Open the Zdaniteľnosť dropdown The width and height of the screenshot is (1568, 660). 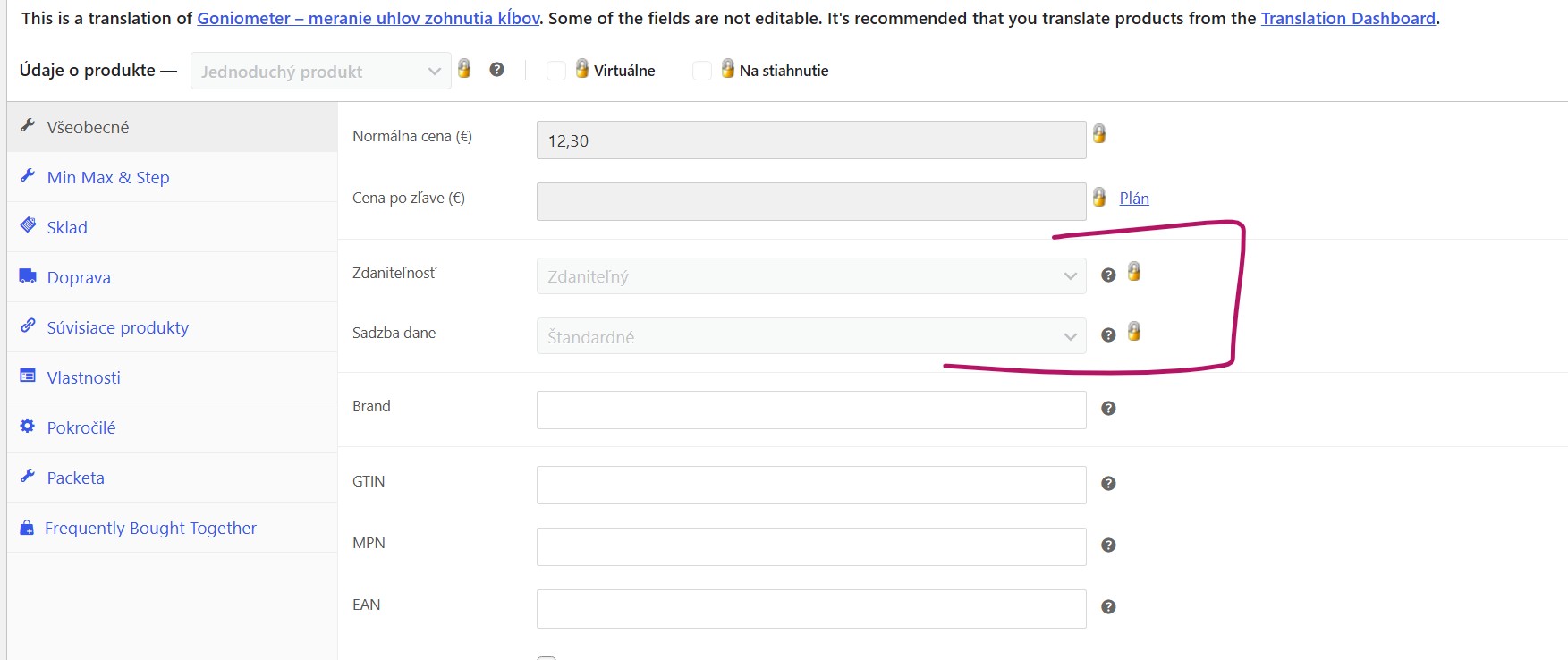click(x=811, y=276)
